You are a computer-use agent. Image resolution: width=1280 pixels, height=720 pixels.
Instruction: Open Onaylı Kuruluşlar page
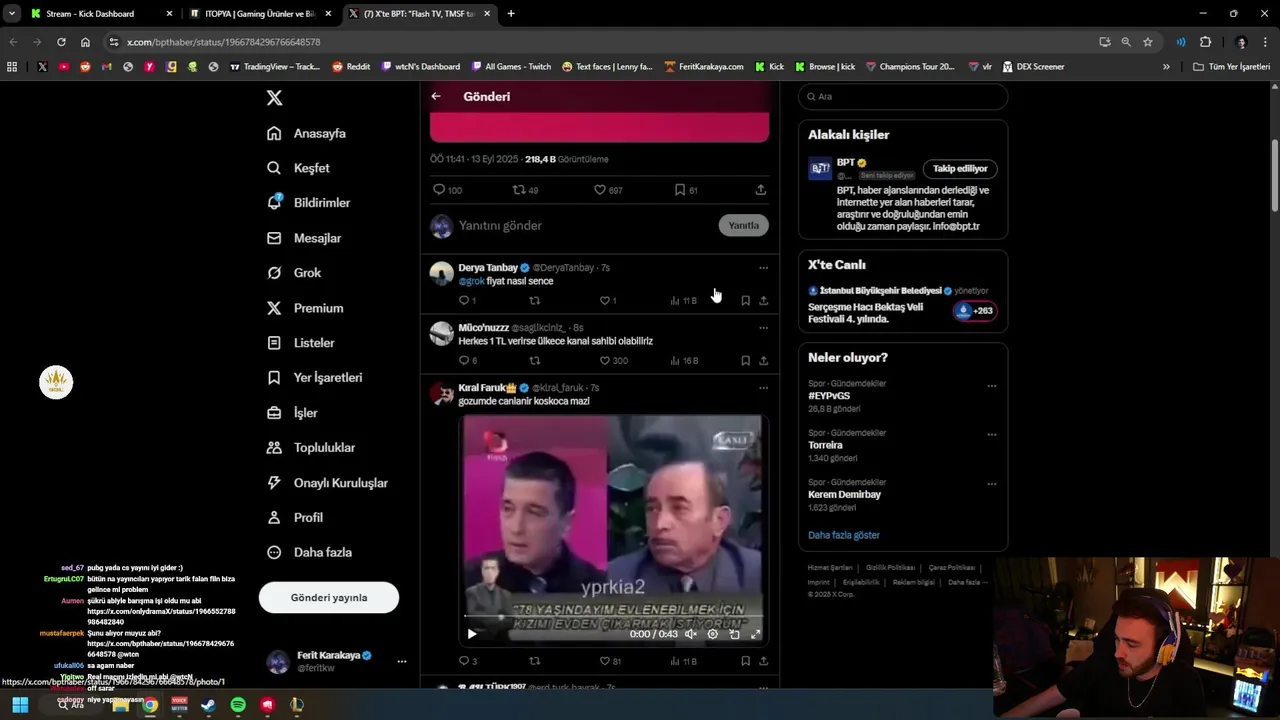coord(327,483)
